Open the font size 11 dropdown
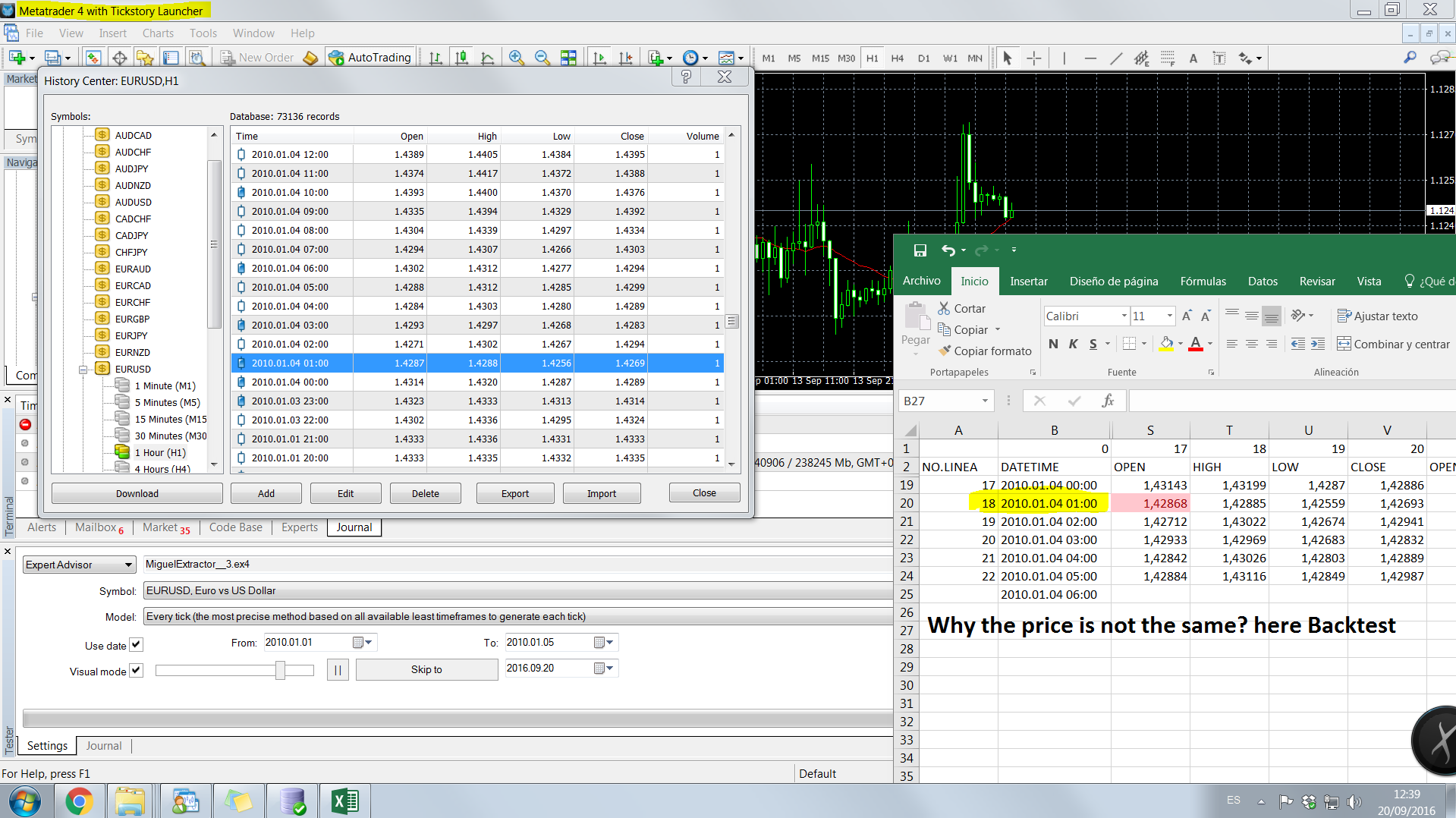This screenshot has height=818, width=1456. click(1169, 316)
